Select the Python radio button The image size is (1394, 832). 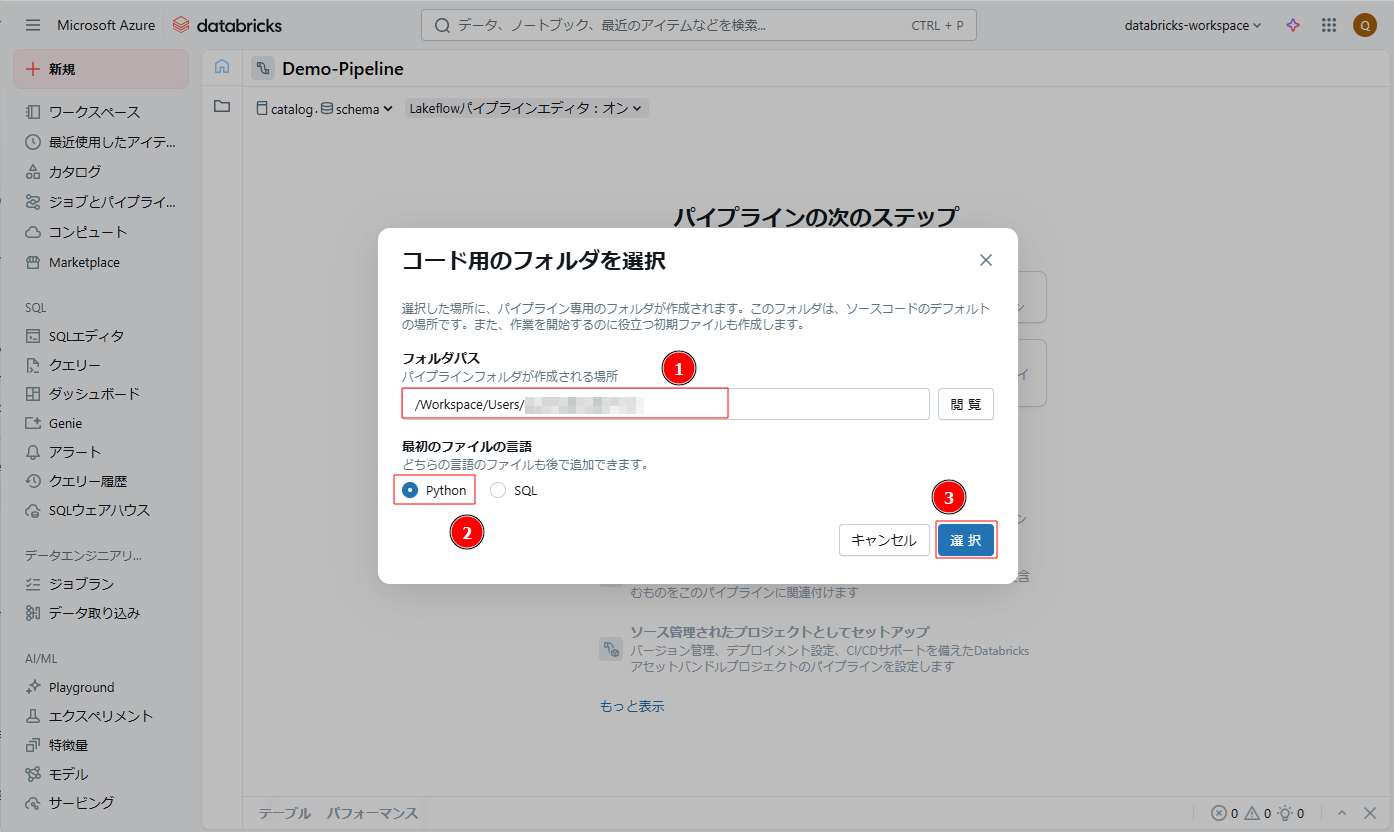(x=410, y=490)
